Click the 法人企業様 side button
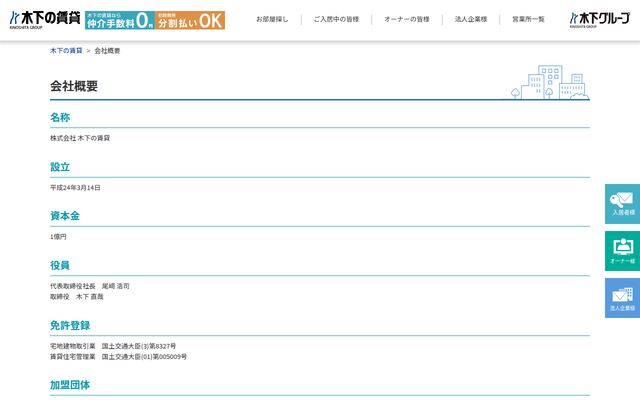This screenshot has width=640, height=400. click(x=622, y=298)
